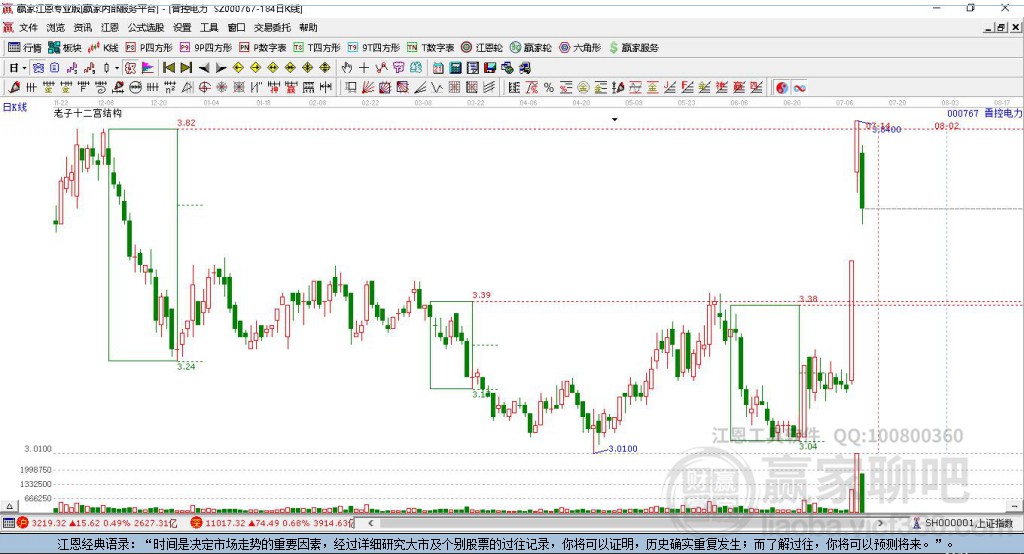Click the small black dropdown arrow above chart
The image size is (1024, 554).
[615, 120]
